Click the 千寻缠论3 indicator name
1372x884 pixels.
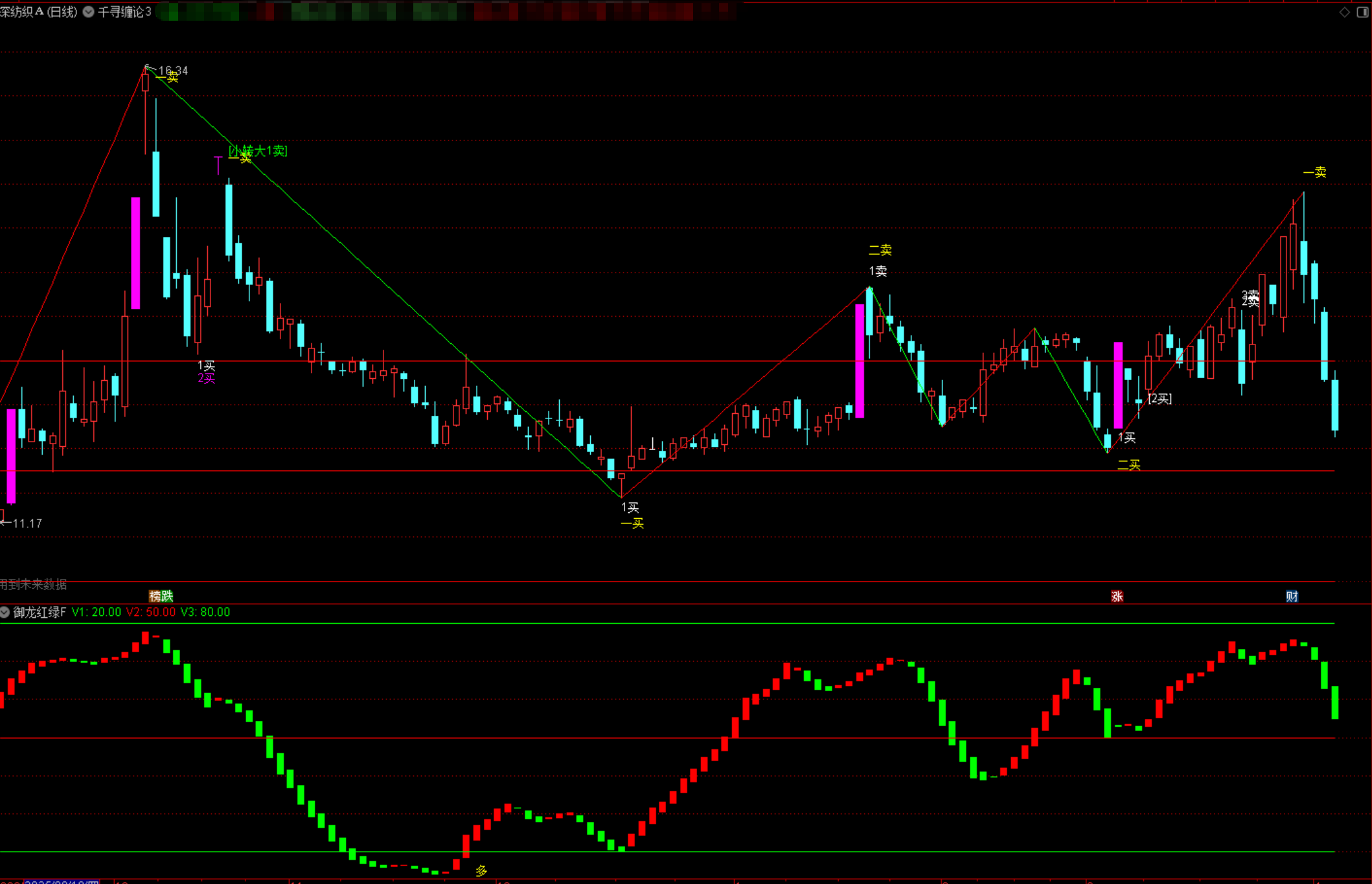(x=124, y=12)
